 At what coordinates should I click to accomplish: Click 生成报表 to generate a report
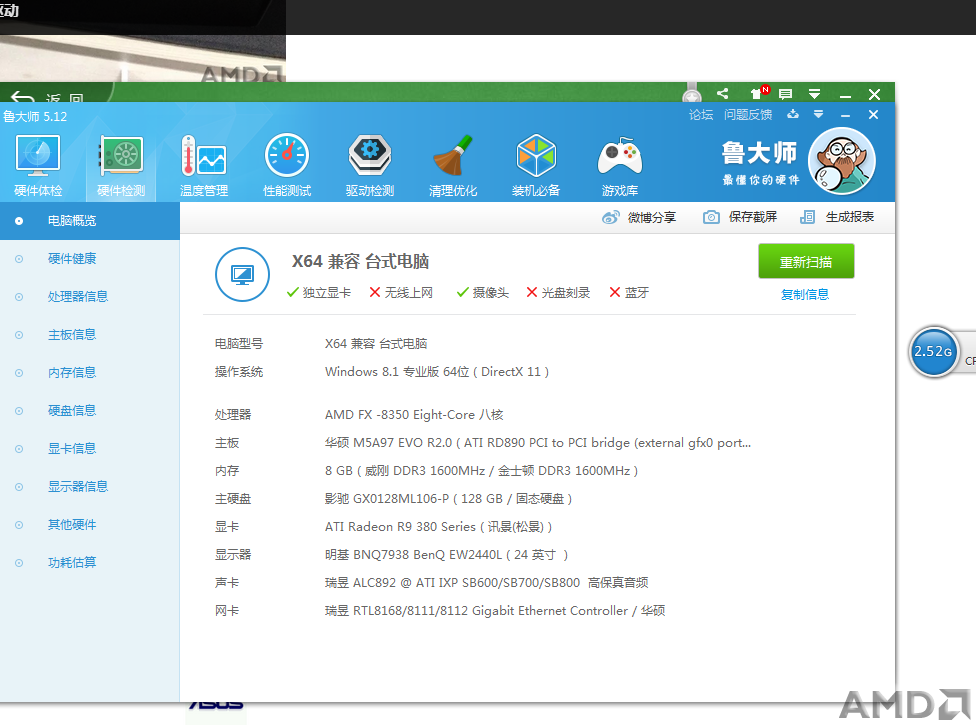click(x=837, y=217)
